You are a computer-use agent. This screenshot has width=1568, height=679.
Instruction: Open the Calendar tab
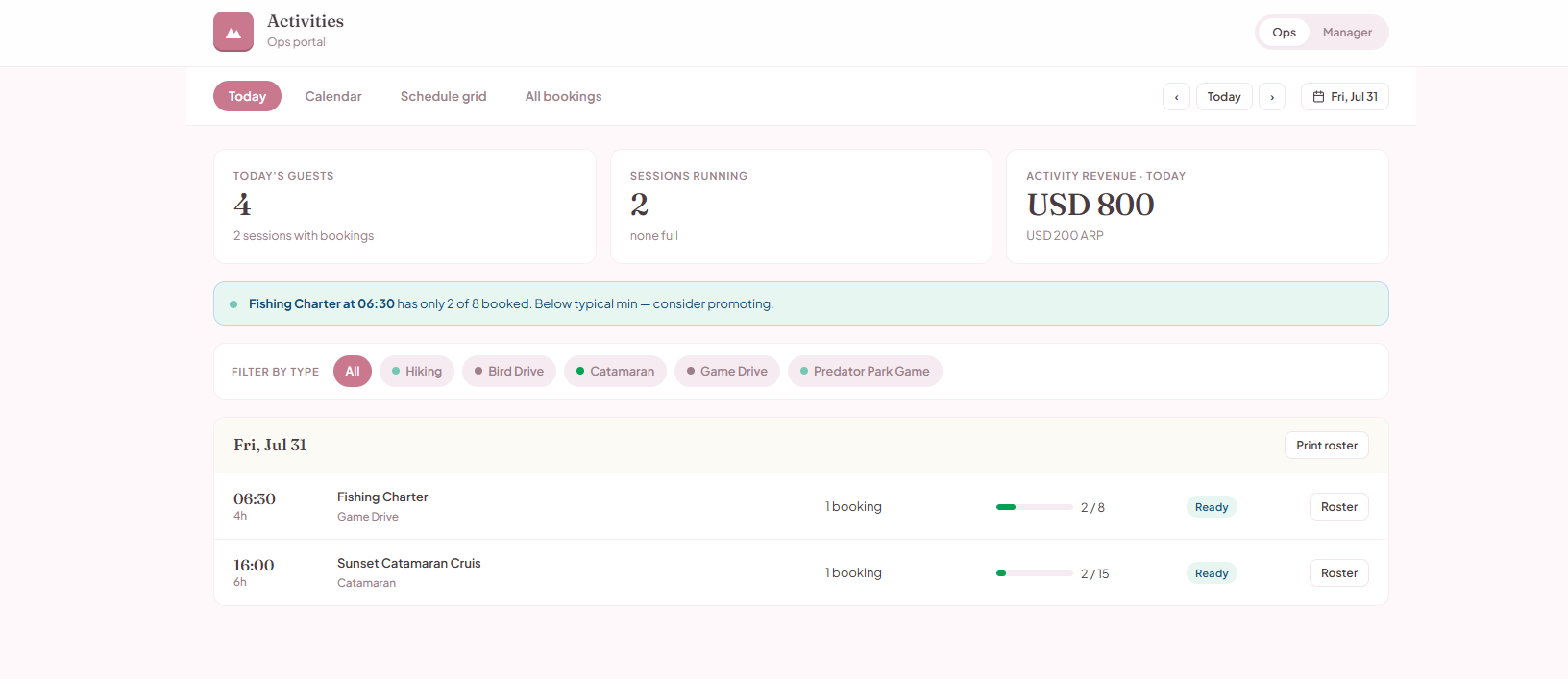pyautogui.click(x=333, y=96)
